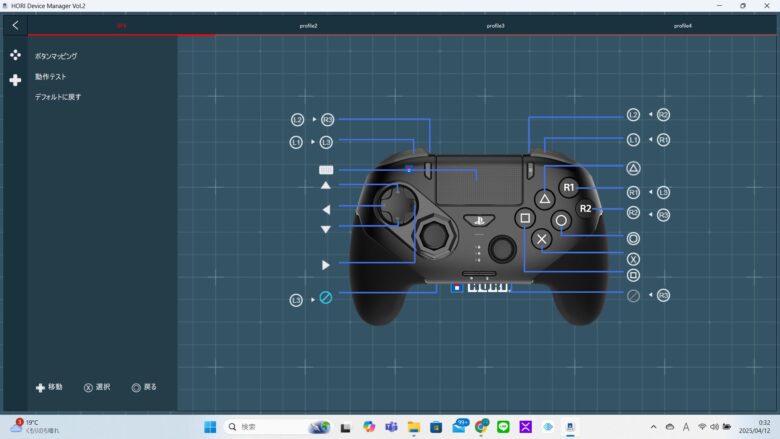This screenshot has width=780, height=439.
Task: Show hidden system tray icons
Action: click(654, 427)
